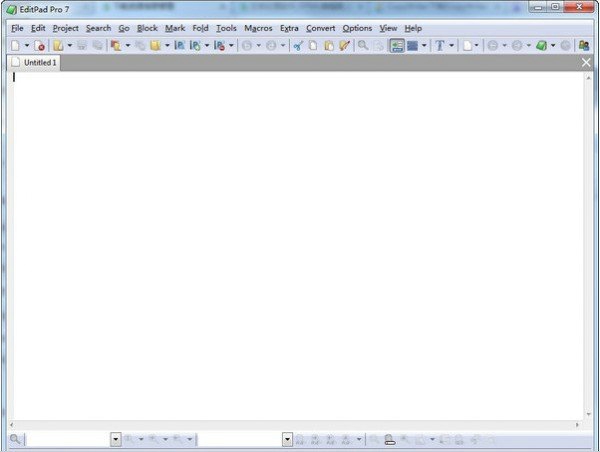Viewport: 600px width, 452px height.
Task: Click the Cut scissors icon
Action: [298, 45]
